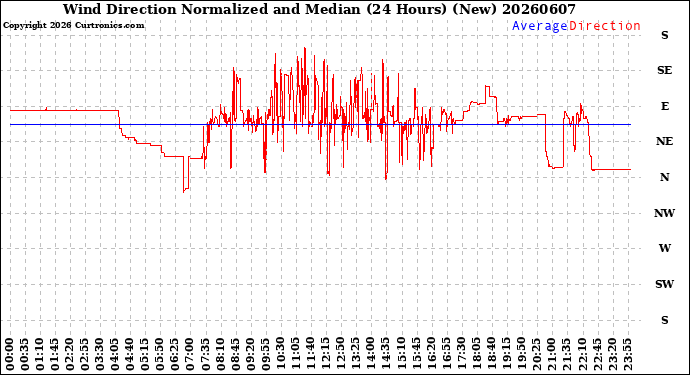Click the 09:55 time label
Image resolution: width=690 pixels, height=375 pixels.
[x=265, y=354]
